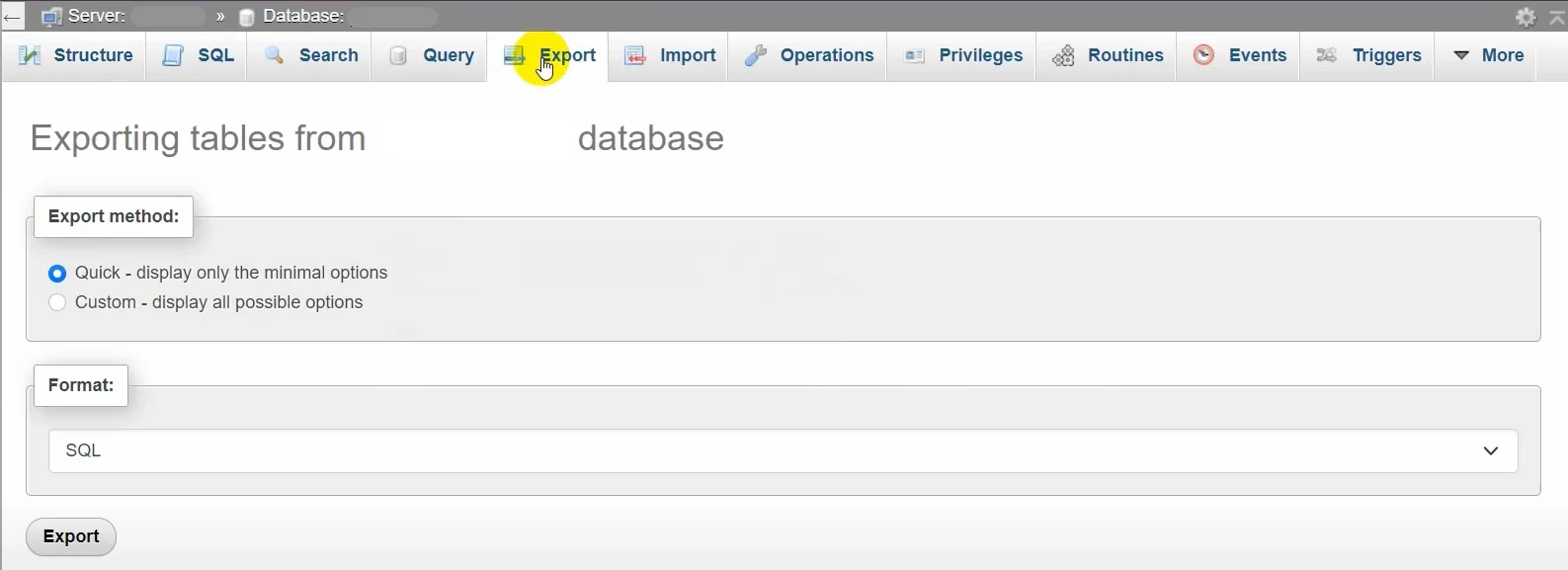Select Custom export method radio button
Viewport: 1568px width, 570px height.
pyautogui.click(x=57, y=302)
